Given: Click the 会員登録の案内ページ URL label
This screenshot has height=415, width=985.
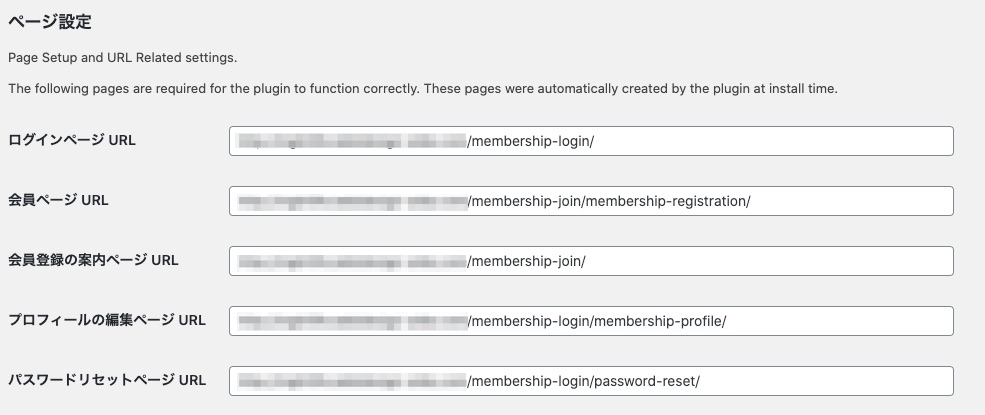Looking at the screenshot, I should [93, 260].
